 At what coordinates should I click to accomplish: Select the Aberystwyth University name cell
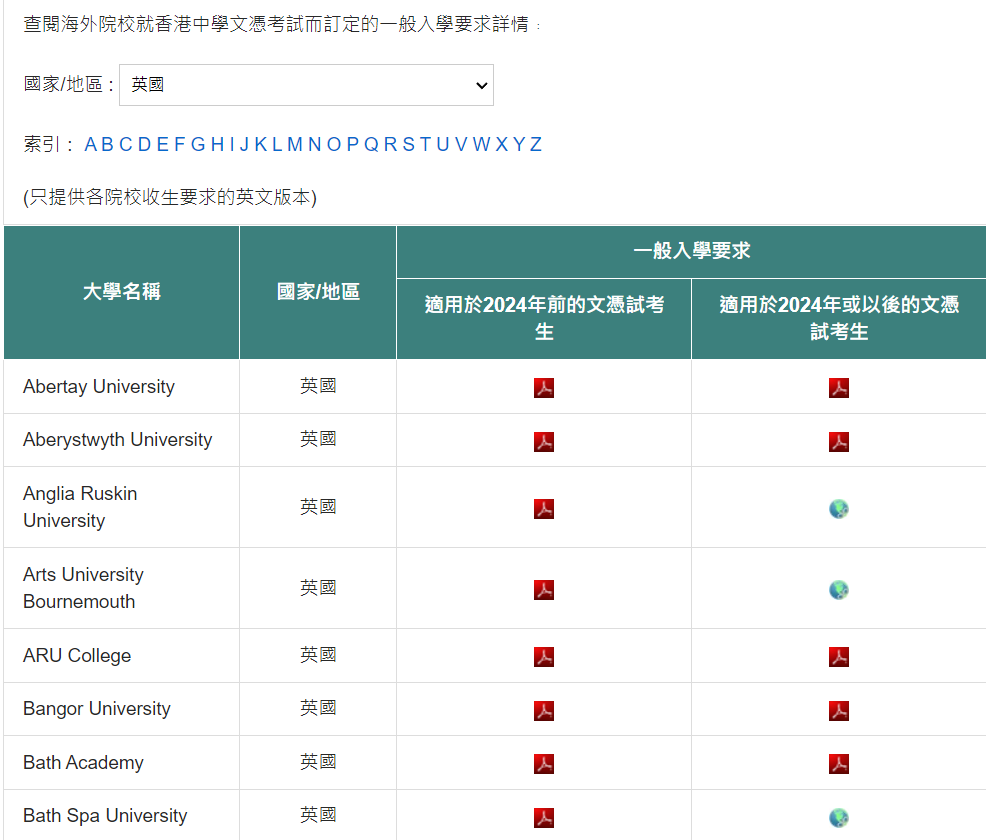(121, 440)
